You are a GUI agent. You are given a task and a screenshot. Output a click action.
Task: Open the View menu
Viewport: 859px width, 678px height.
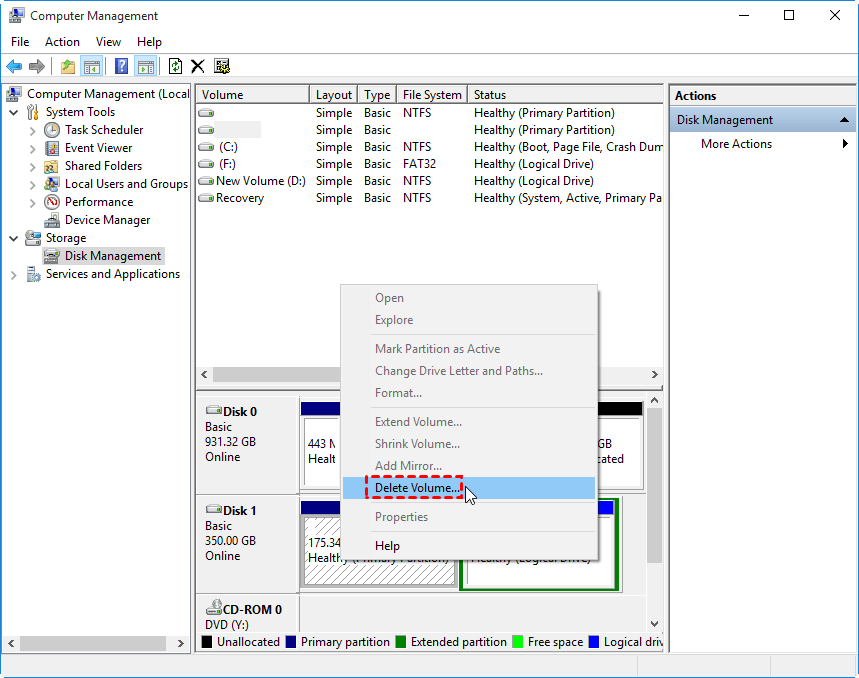coord(108,42)
